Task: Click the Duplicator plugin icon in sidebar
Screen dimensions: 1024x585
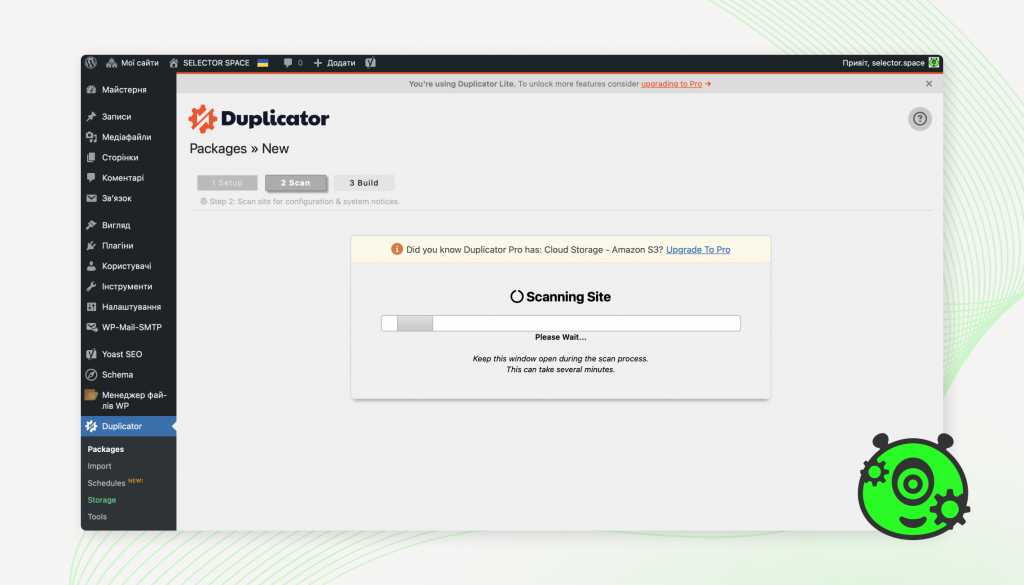Action: coord(93,425)
